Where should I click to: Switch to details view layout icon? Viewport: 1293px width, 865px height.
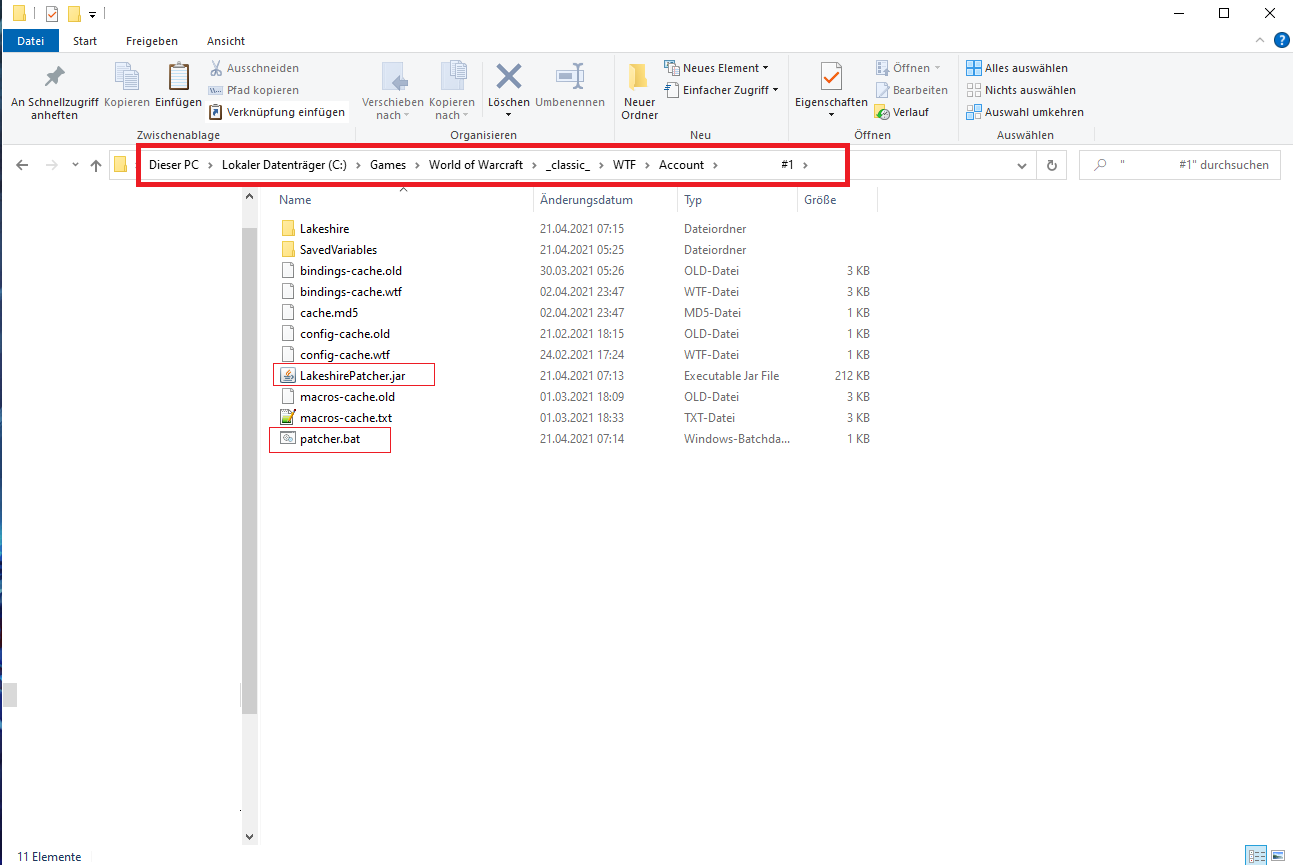(x=1255, y=856)
